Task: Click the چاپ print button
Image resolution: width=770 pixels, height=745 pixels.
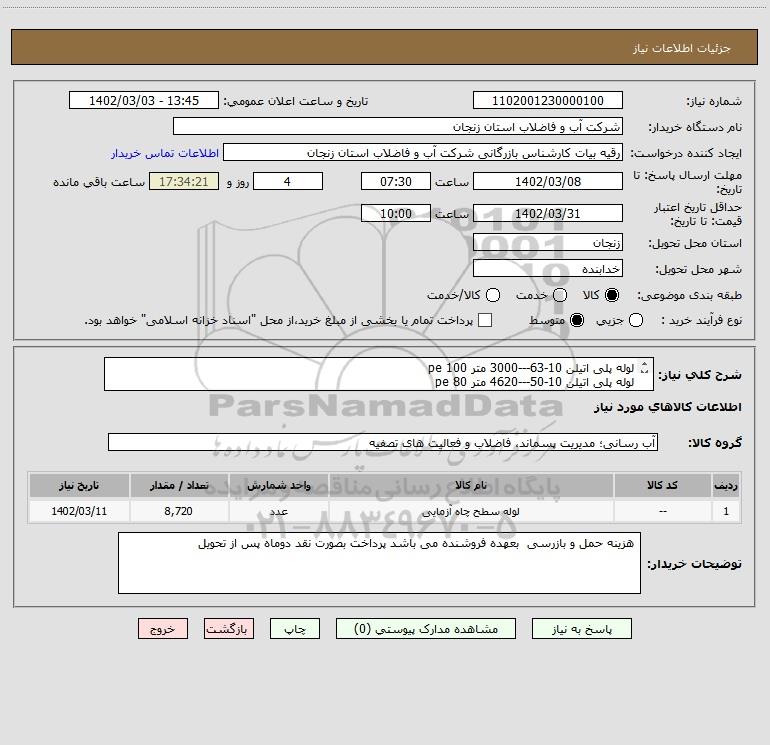Action: point(295,629)
